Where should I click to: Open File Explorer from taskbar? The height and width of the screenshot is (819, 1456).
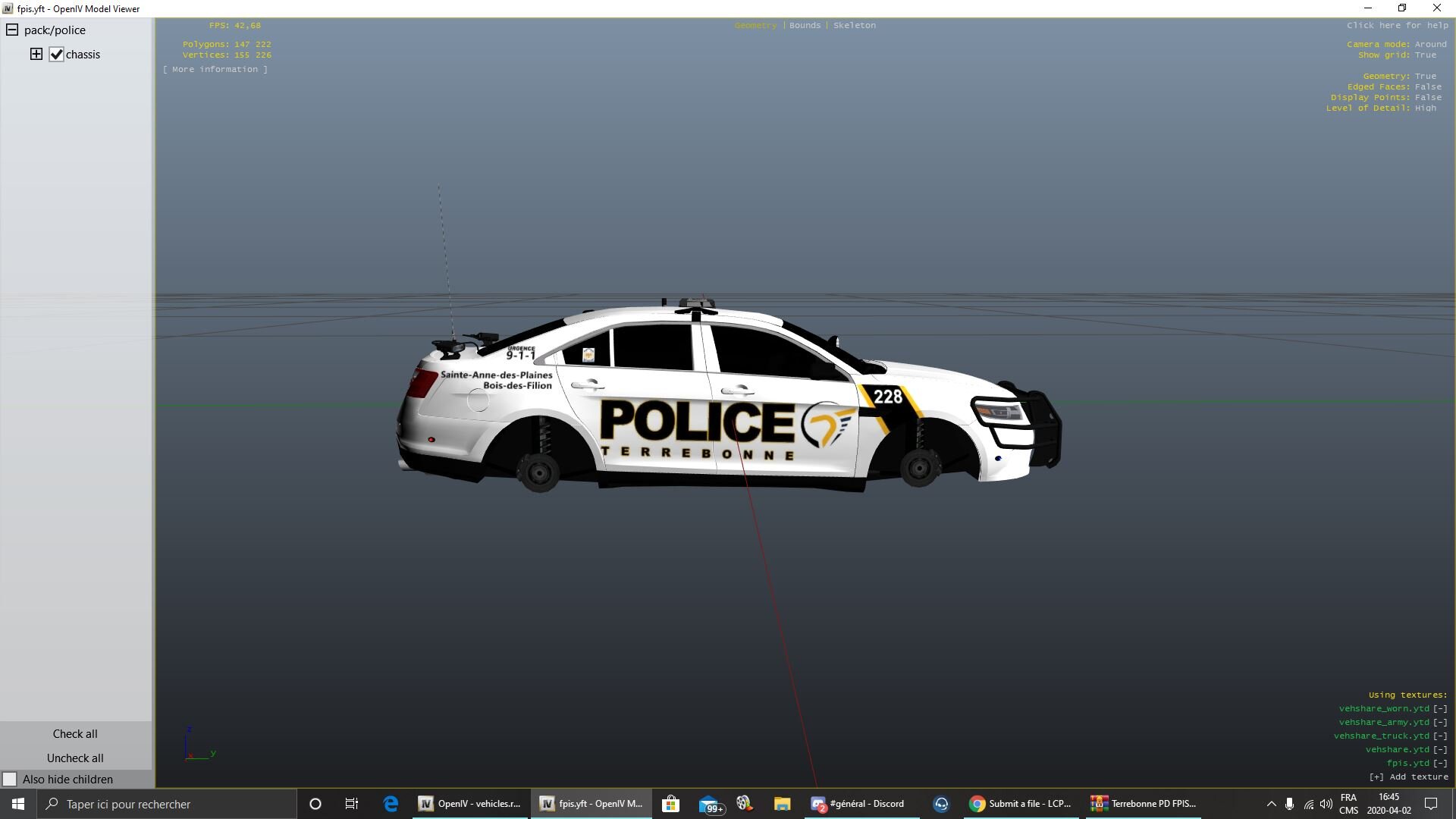782,804
